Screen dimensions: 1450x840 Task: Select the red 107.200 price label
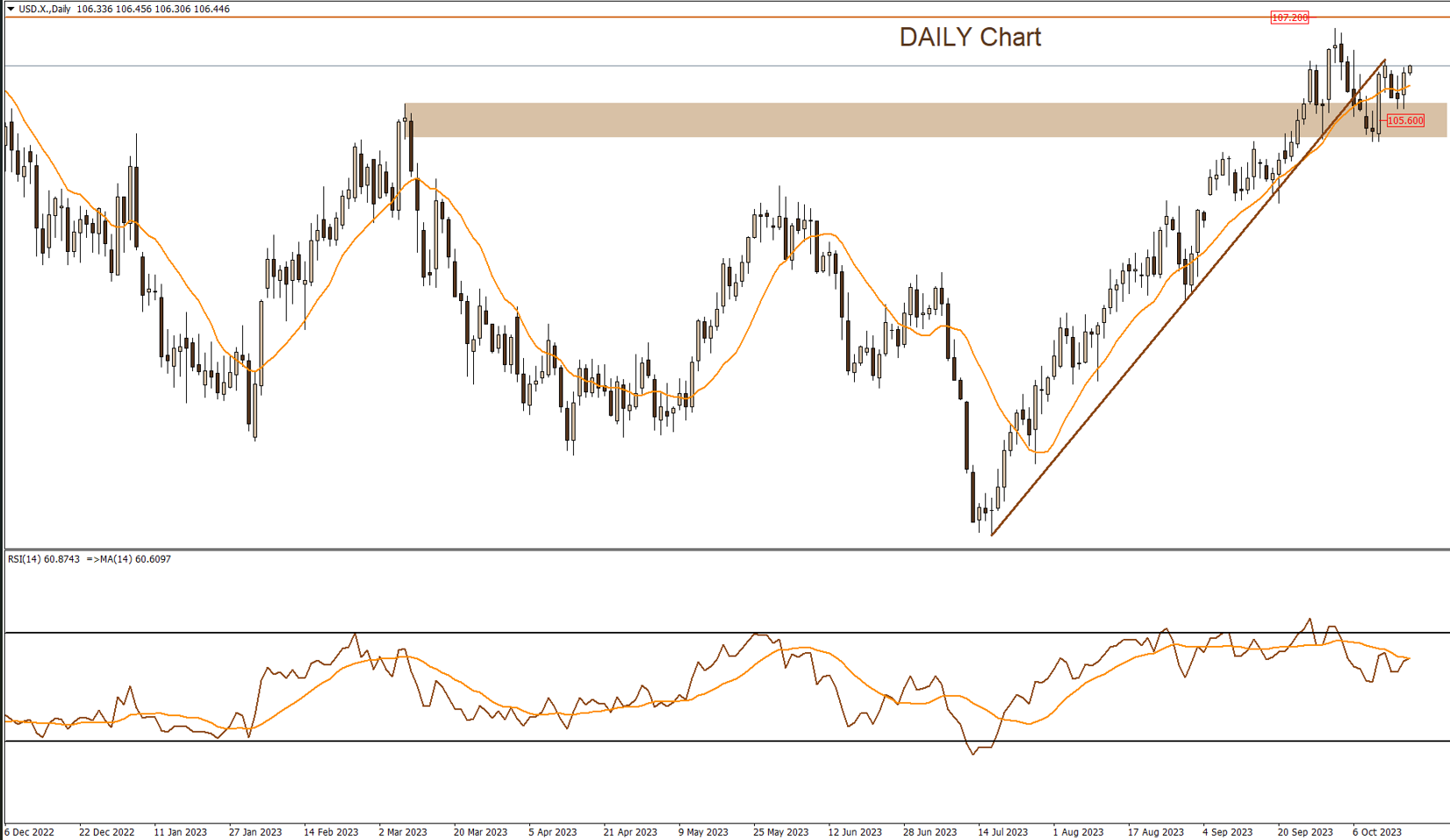coord(1289,18)
